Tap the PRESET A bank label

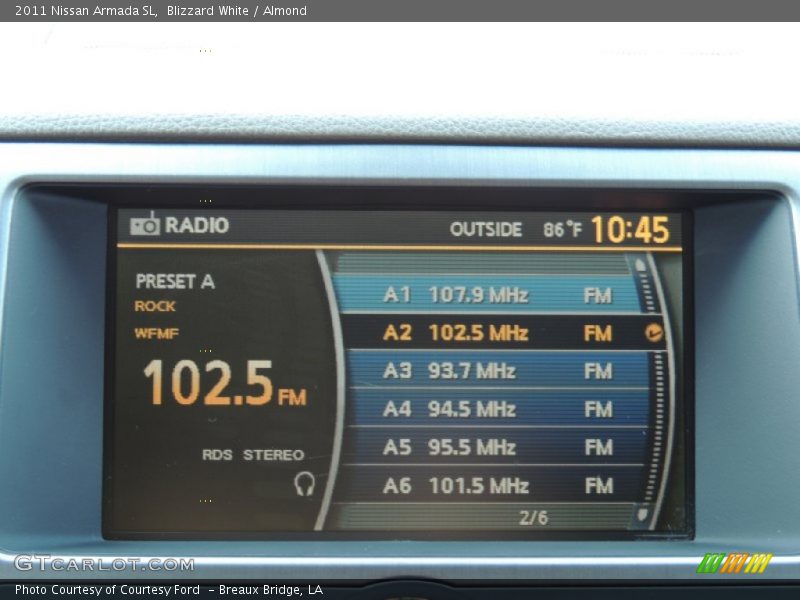click(x=175, y=281)
